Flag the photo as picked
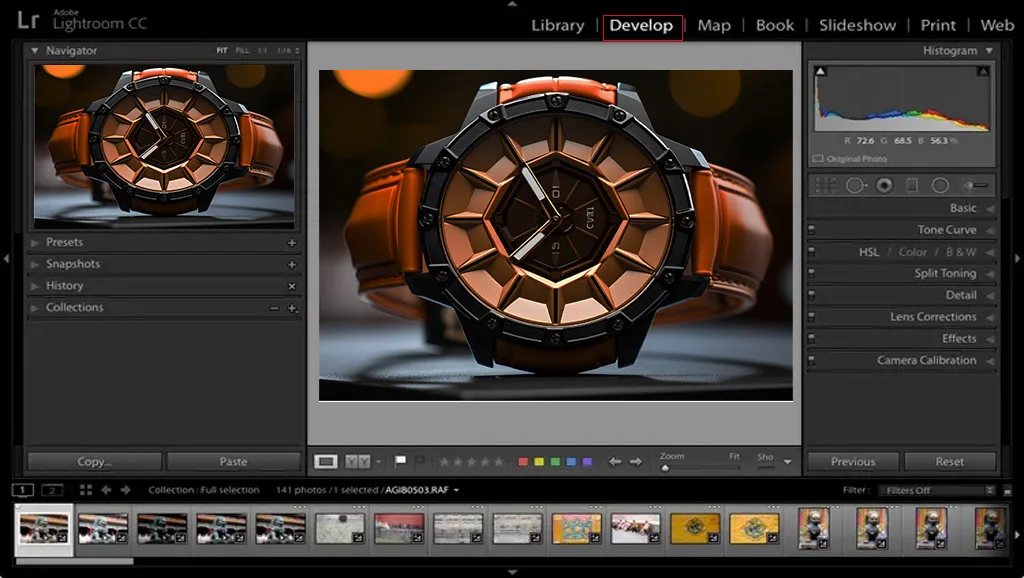Image resolution: width=1024 pixels, height=578 pixels. click(400, 461)
